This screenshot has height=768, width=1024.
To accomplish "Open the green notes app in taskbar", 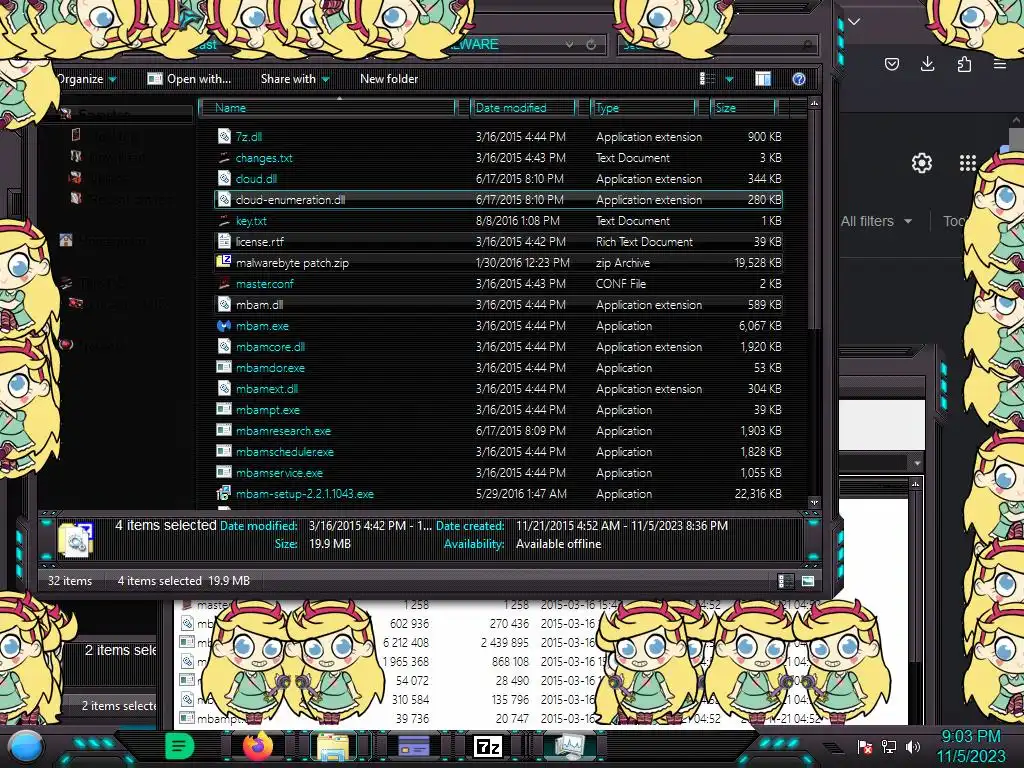I will point(180,746).
